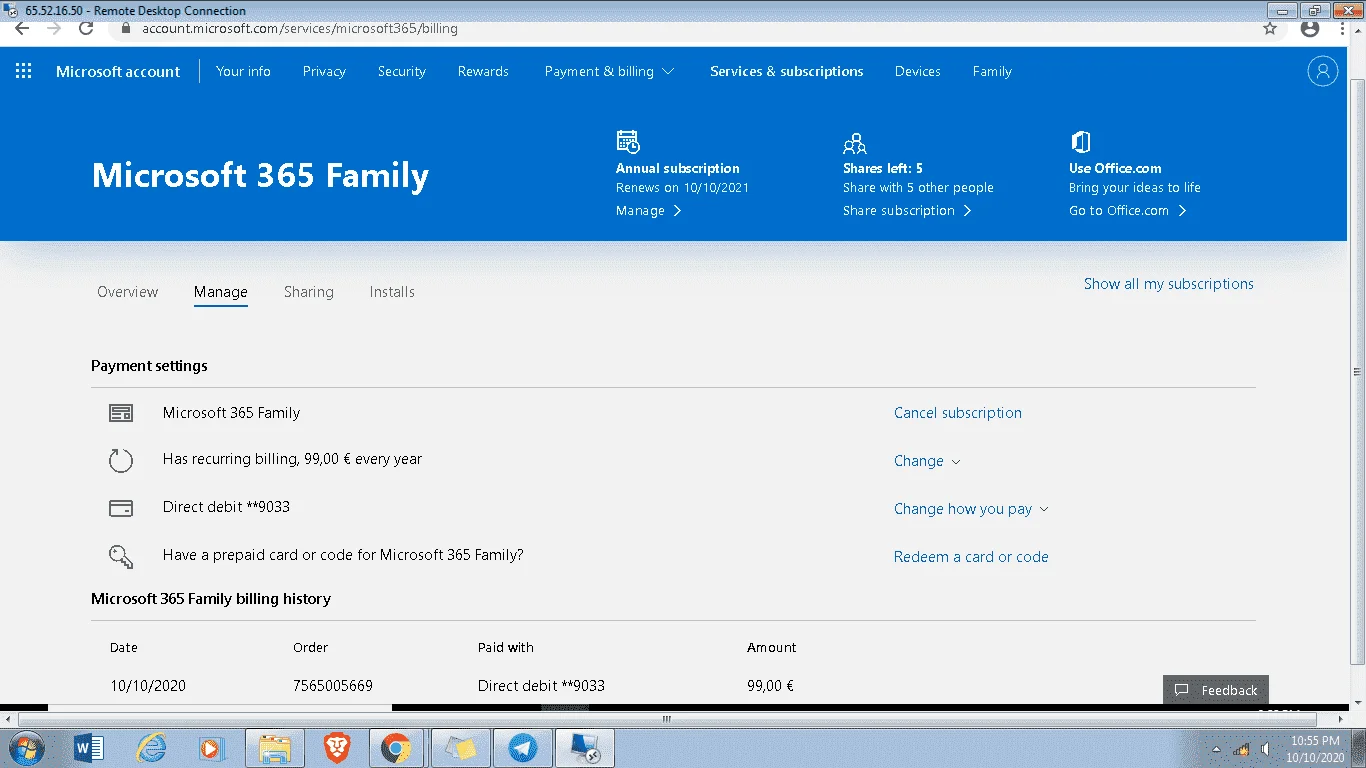Switch to the Sharing tab
Screen dimensions: 1366x768
[x=308, y=292]
